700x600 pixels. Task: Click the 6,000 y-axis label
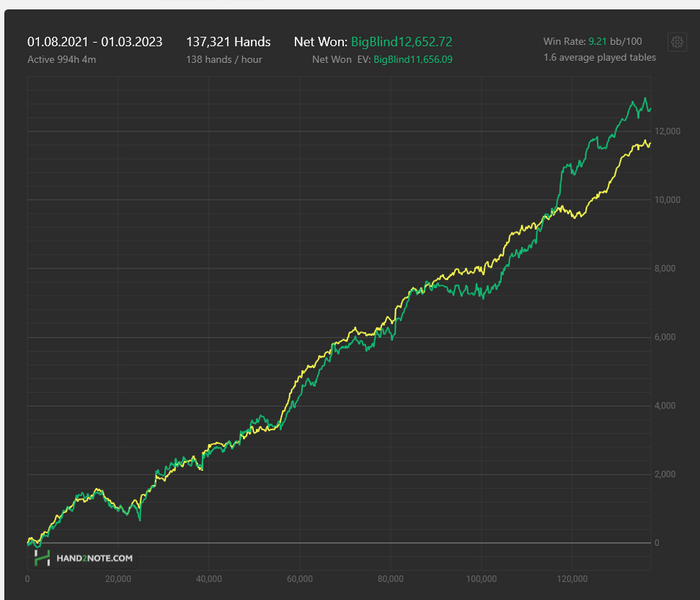point(665,337)
